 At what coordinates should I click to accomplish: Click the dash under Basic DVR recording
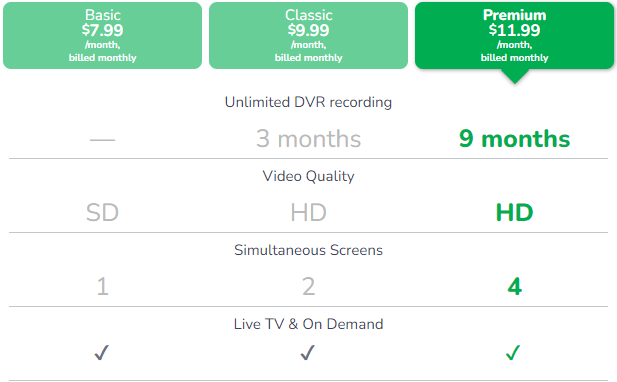tap(102, 140)
